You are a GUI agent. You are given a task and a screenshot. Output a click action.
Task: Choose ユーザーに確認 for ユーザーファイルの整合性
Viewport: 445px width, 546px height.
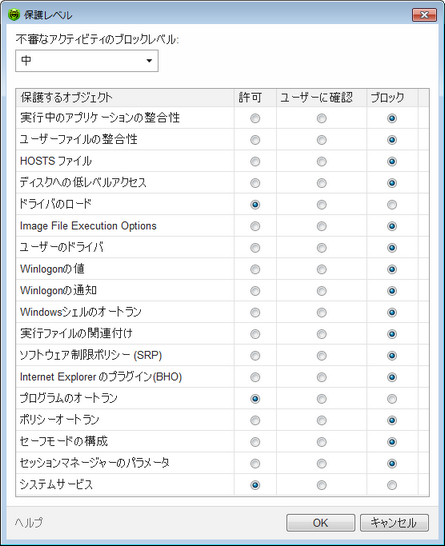(321, 140)
